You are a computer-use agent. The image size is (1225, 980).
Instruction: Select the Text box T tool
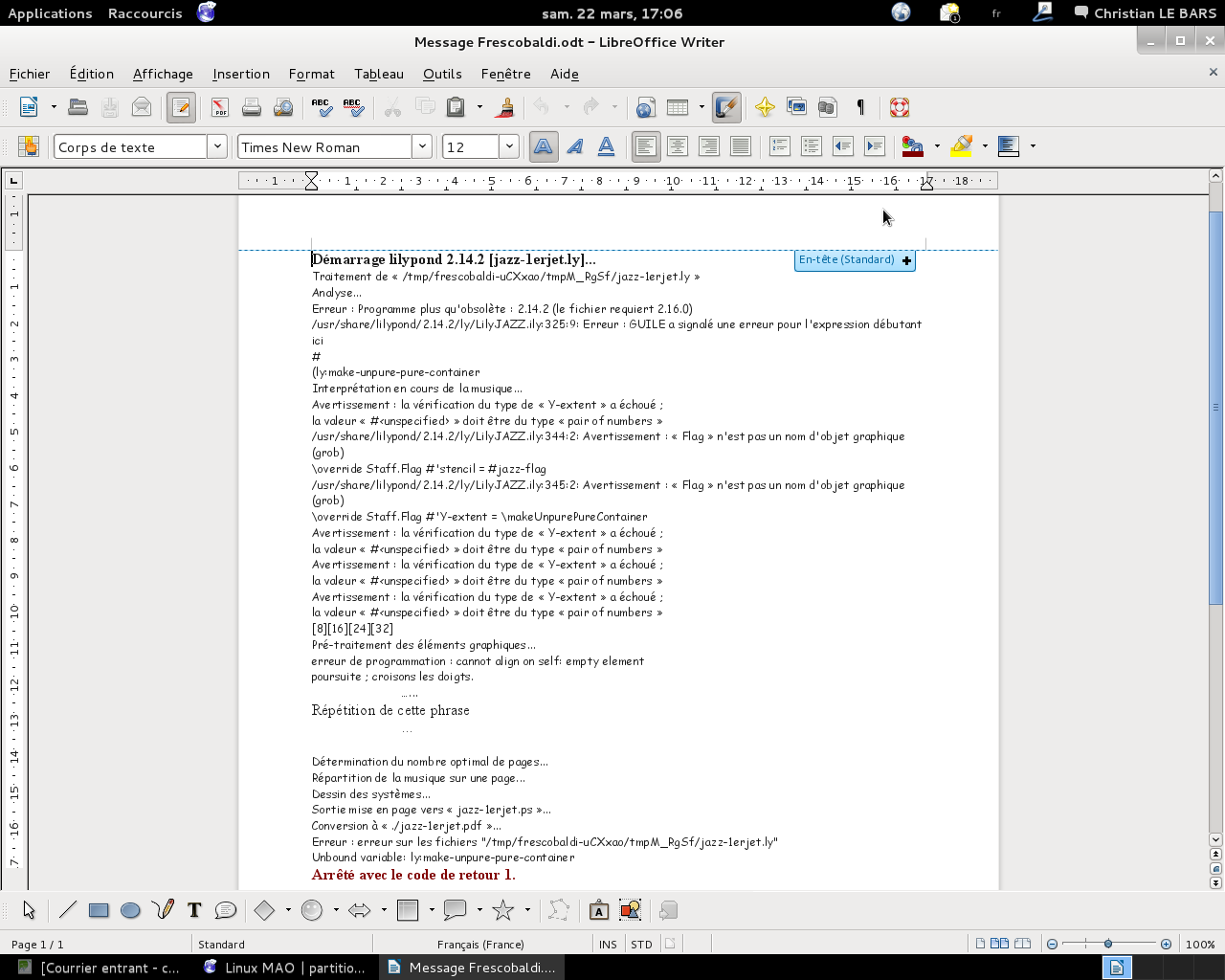click(194, 910)
